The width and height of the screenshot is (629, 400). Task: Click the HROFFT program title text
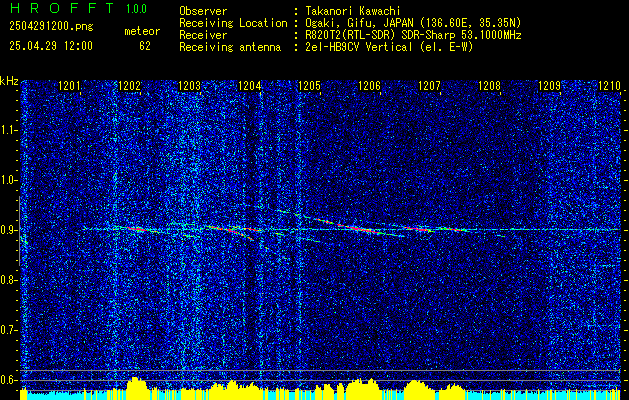pyautogui.click(x=62, y=8)
